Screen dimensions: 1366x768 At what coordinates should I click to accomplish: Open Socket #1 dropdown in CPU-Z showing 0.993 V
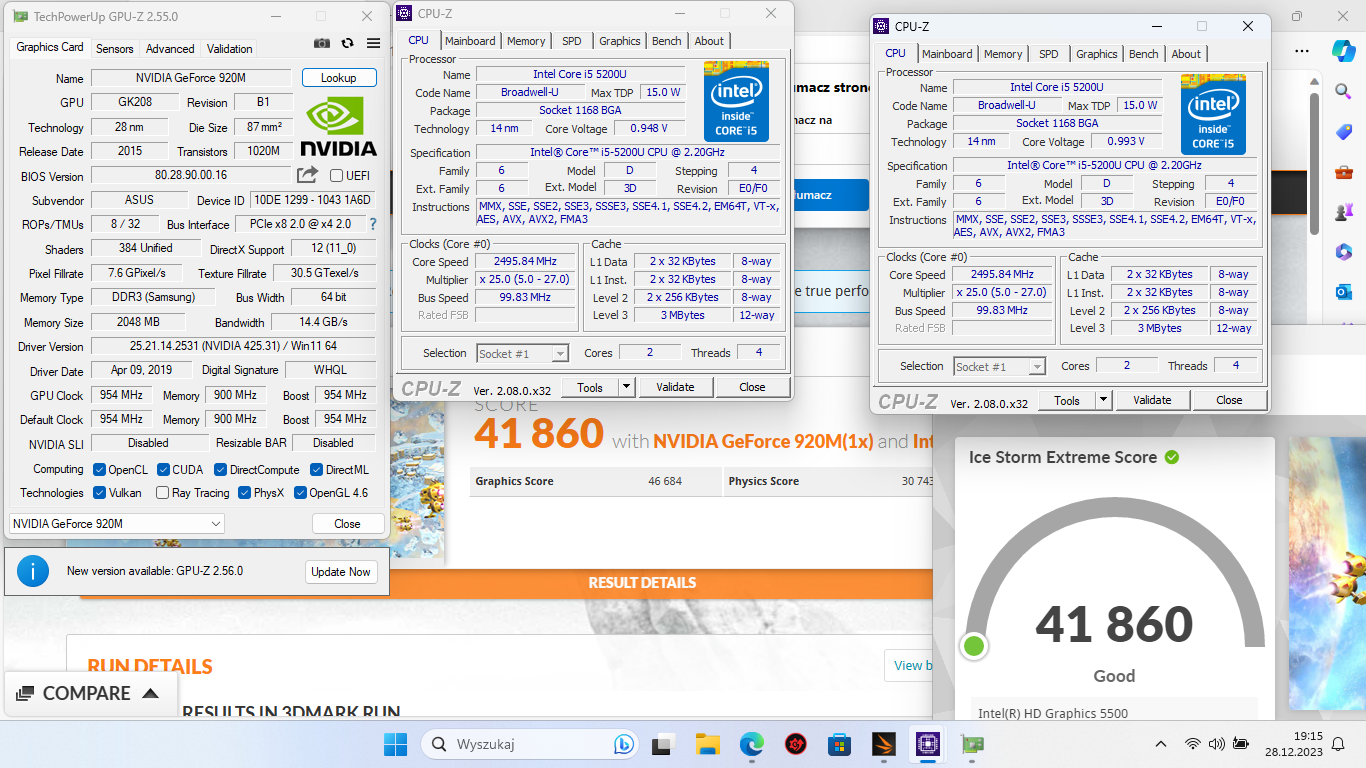[1000, 367]
